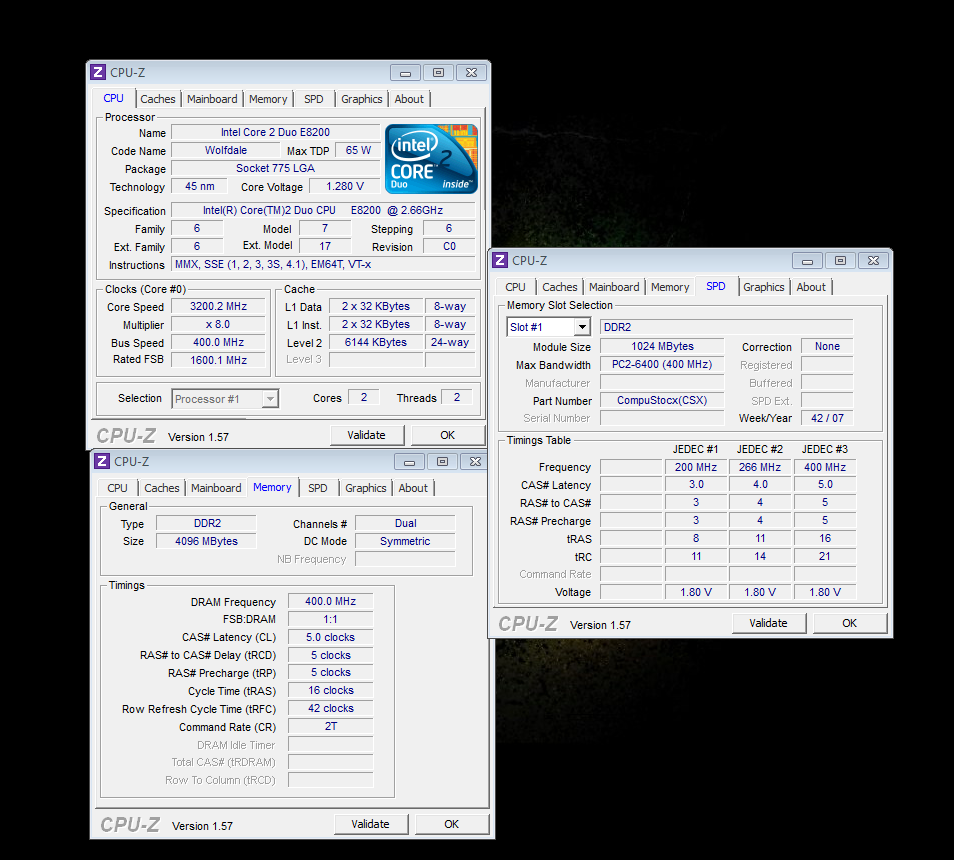The width and height of the screenshot is (954, 860).
Task: Switch to Mainboard tab in the CPU window
Action: (x=212, y=99)
